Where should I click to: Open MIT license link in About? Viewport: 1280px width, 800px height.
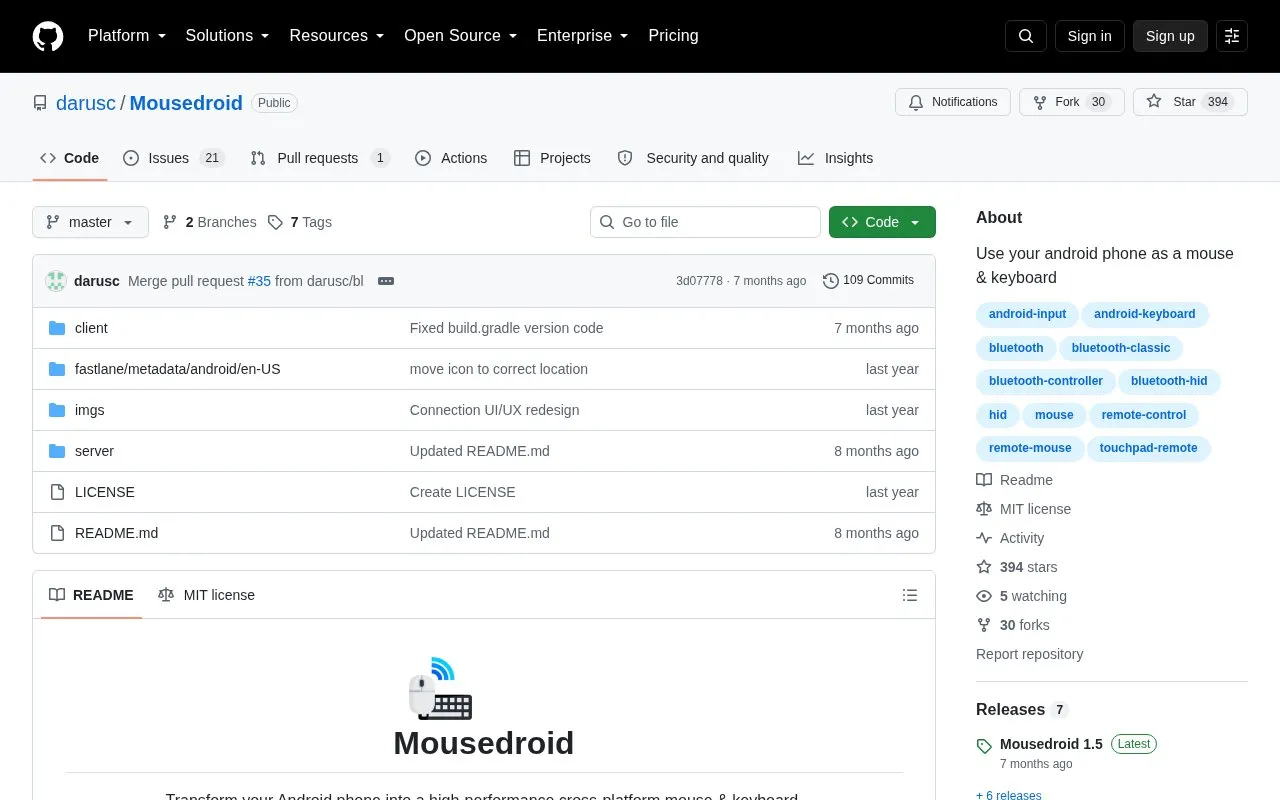pos(1023,509)
